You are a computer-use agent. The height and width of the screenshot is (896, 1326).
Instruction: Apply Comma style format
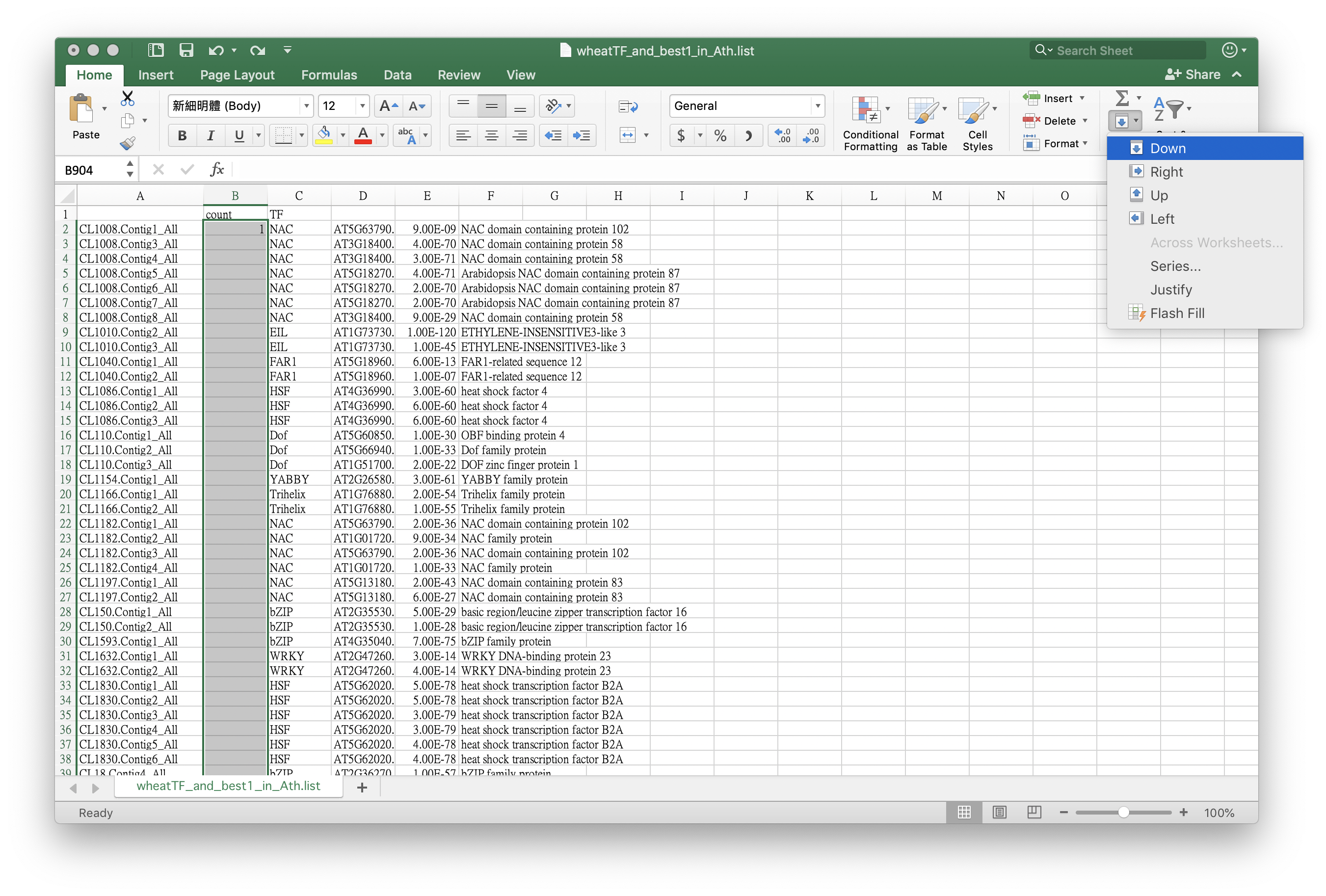pyautogui.click(x=748, y=135)
